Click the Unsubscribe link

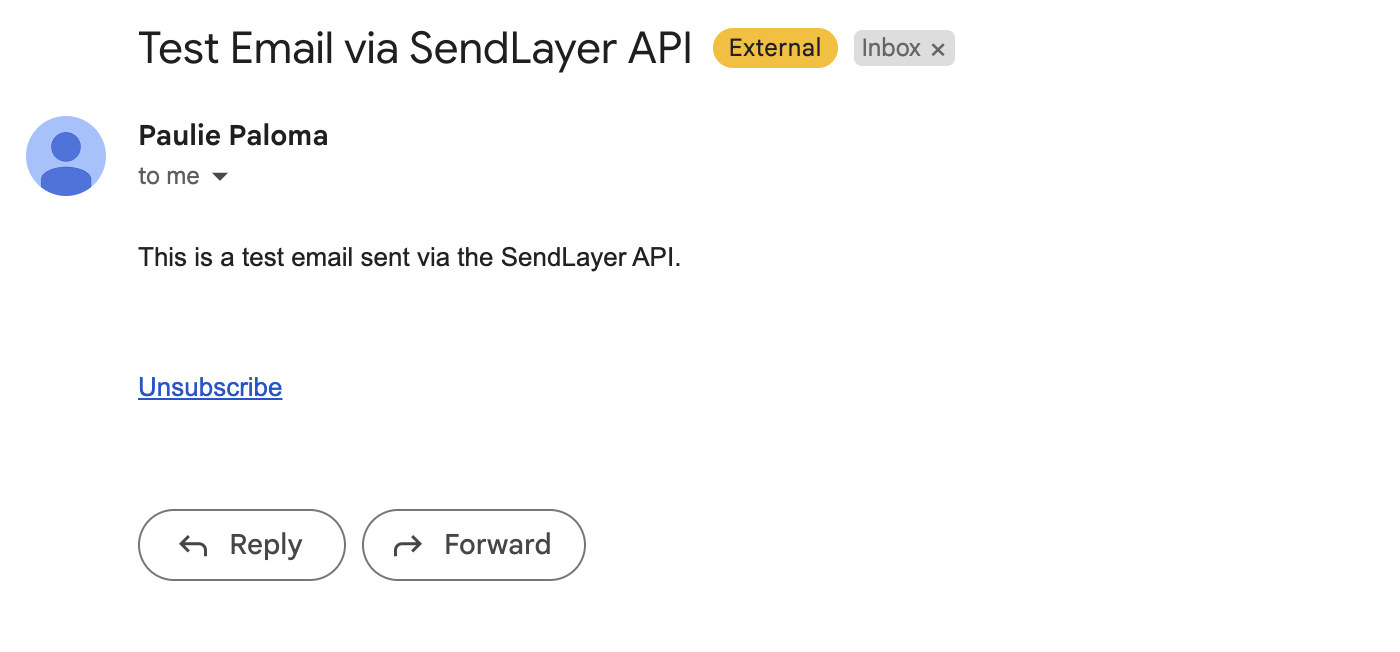coord(209,387)
